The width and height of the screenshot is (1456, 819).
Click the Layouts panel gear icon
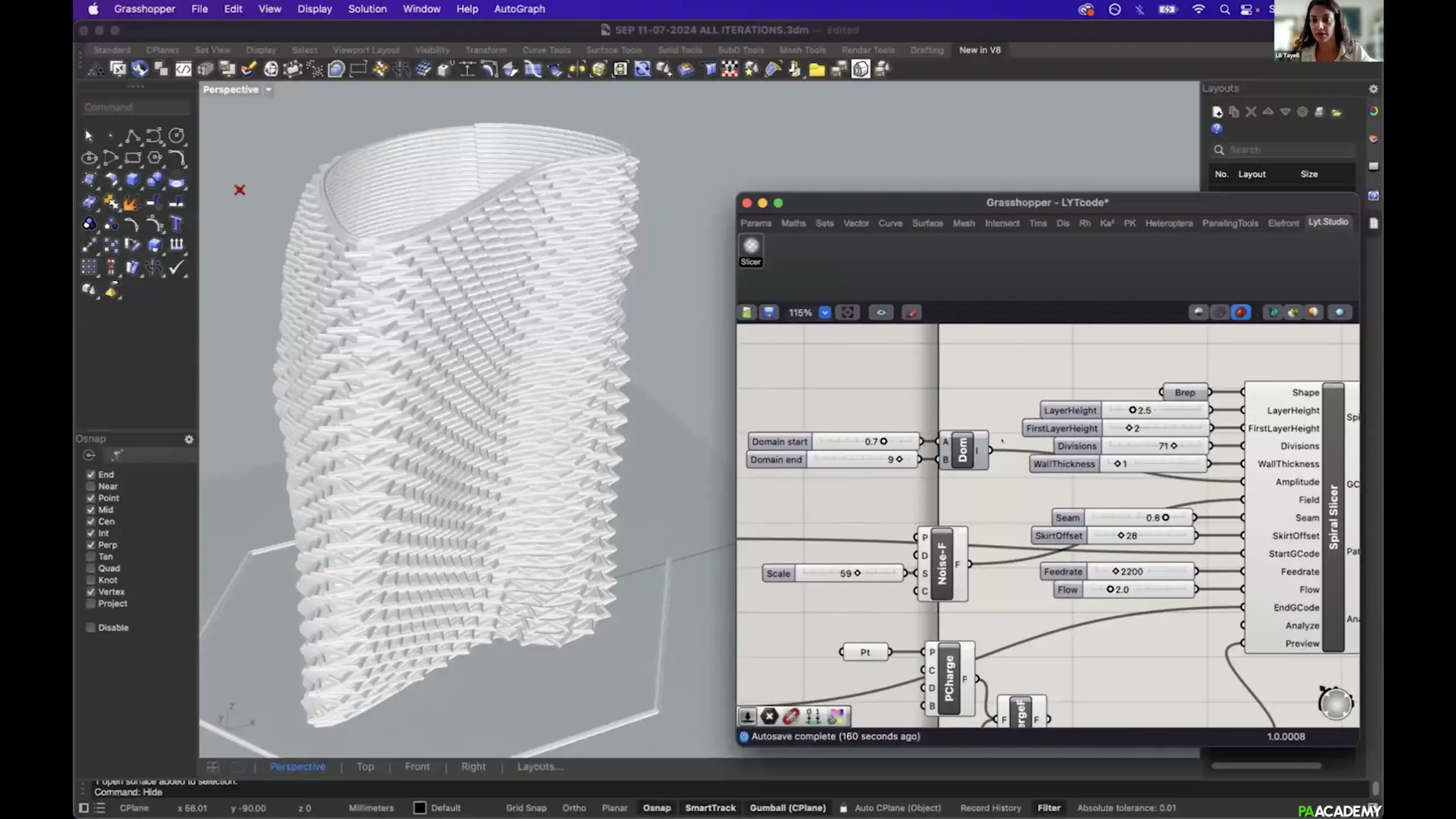(x=1373, y=89)
